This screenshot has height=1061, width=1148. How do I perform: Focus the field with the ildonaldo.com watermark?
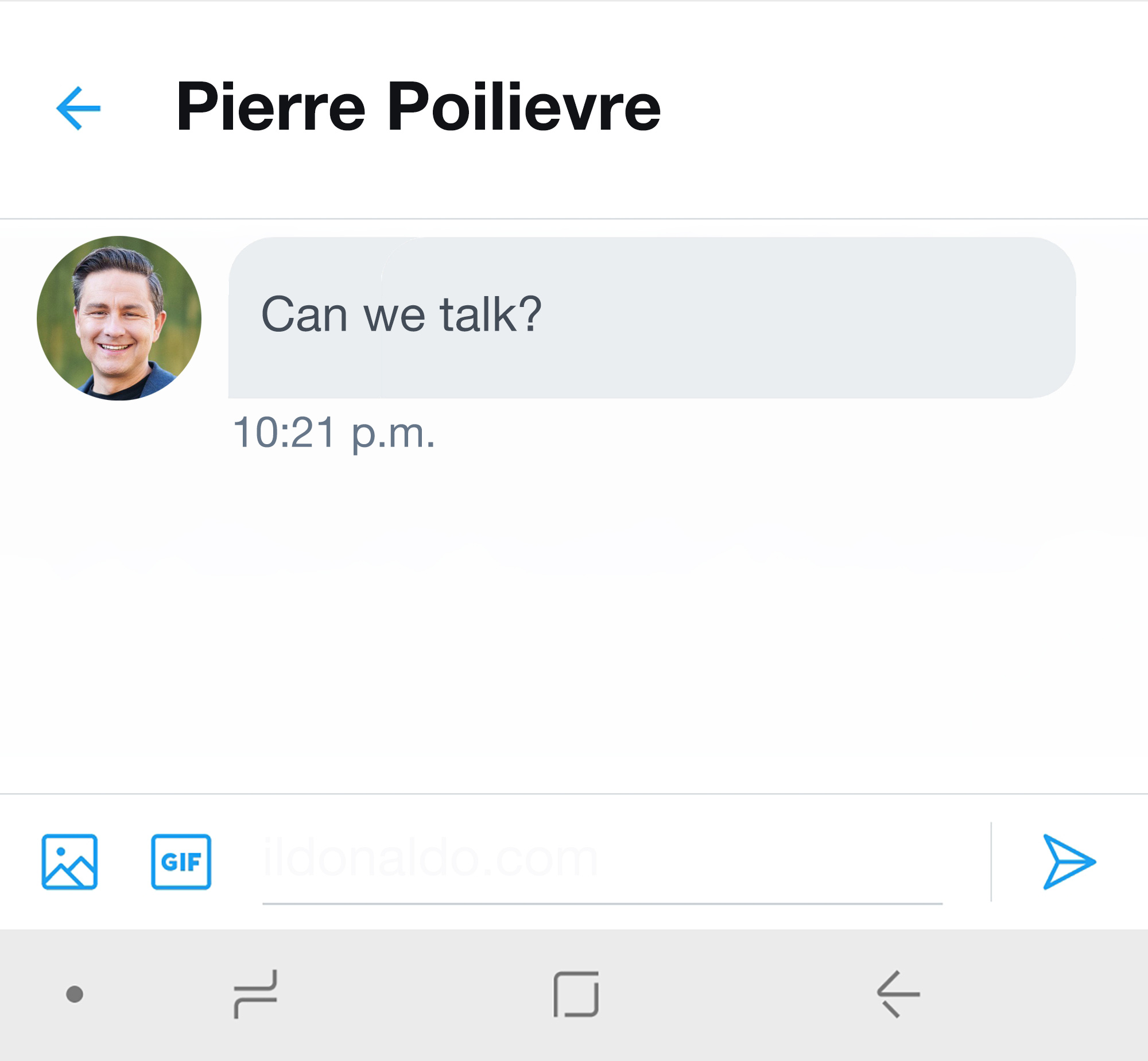tap(603, 861)
